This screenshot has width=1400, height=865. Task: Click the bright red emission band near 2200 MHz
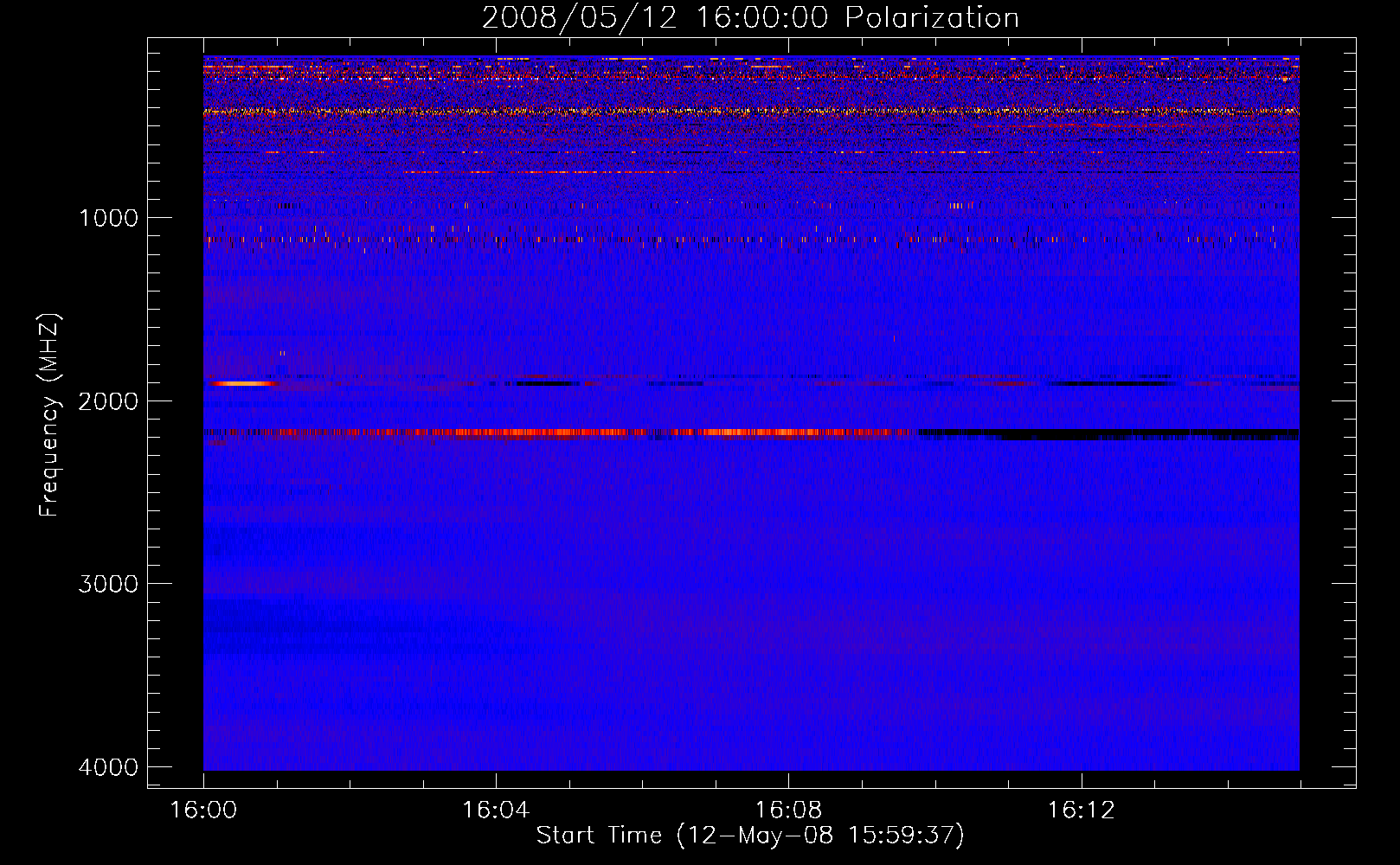tap(560, 432)
